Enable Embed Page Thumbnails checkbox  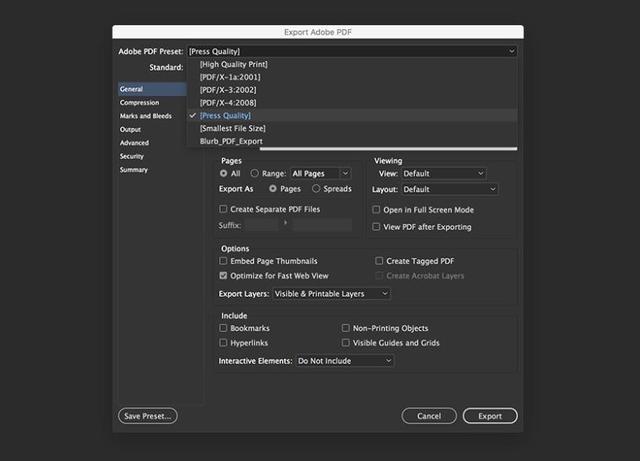coord(223,261)
